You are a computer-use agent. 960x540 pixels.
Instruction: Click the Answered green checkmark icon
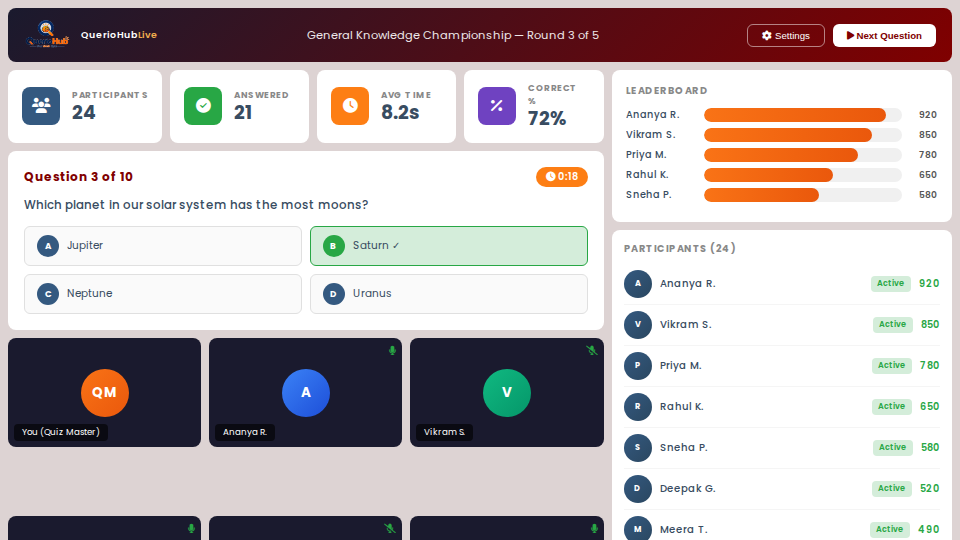[203, 106]
